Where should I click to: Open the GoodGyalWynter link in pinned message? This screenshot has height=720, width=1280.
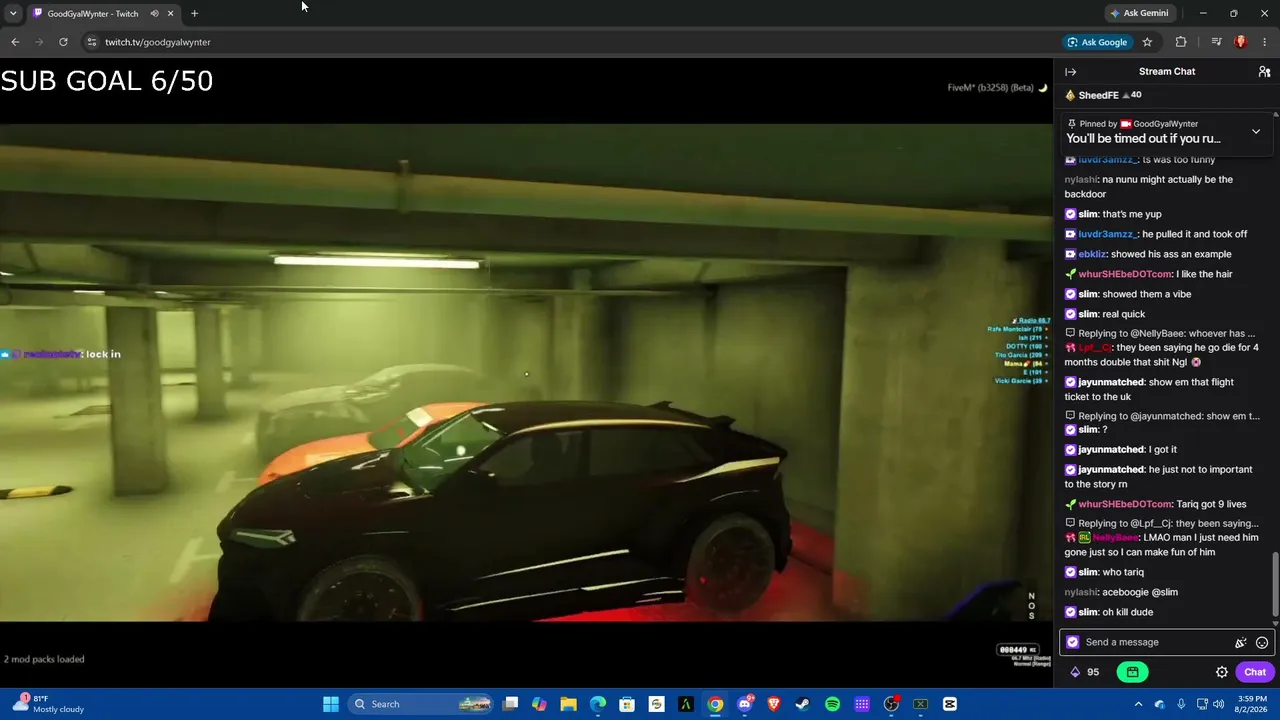click(1164, 124)
